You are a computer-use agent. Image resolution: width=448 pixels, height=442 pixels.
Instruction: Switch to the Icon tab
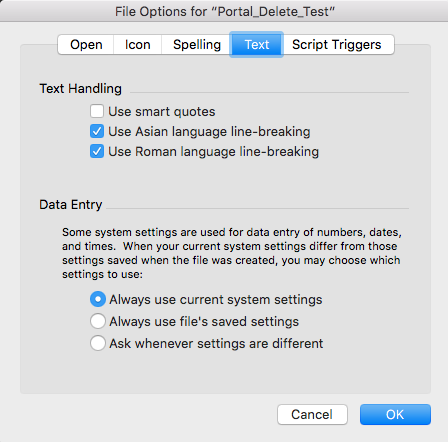(x=138, y=45)
